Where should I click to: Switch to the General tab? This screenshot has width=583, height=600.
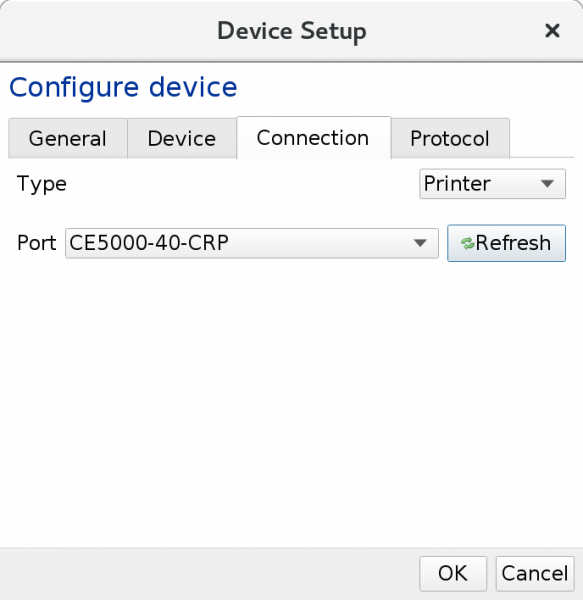click(68, 138)
